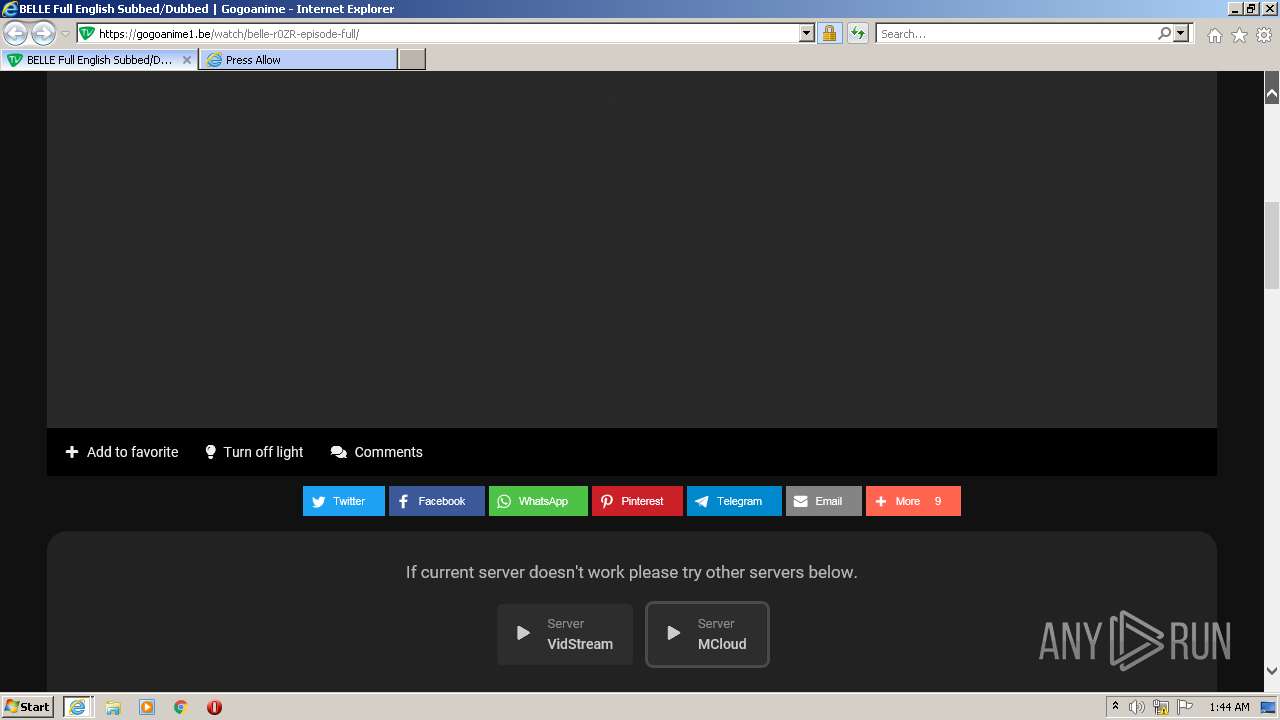This screenshot has height=720, width=1280.
Task: Go back with the browser Back arrow
Action: pos(16,33)
